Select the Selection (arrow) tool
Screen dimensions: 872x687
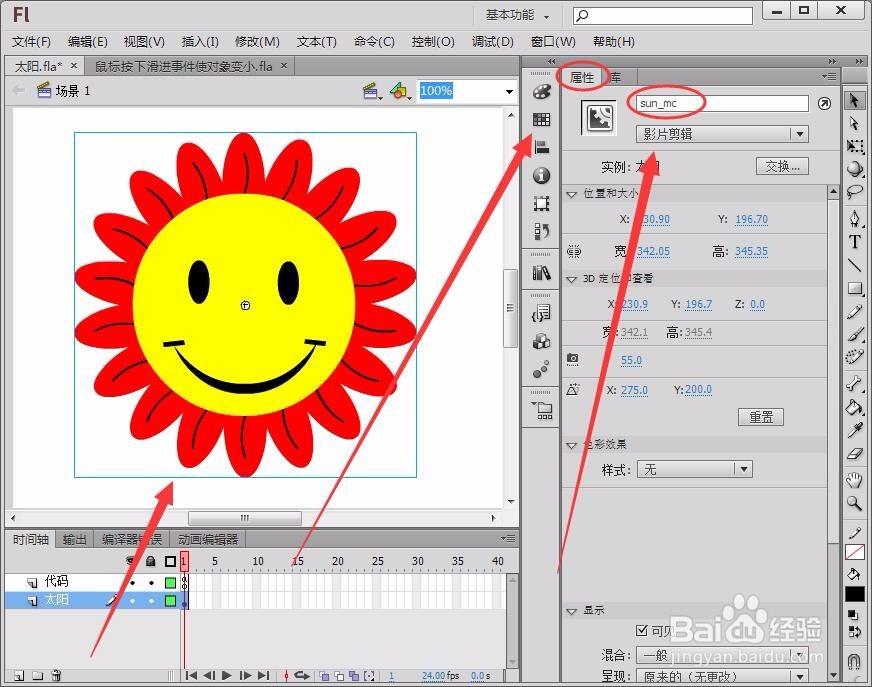(855, 101)
